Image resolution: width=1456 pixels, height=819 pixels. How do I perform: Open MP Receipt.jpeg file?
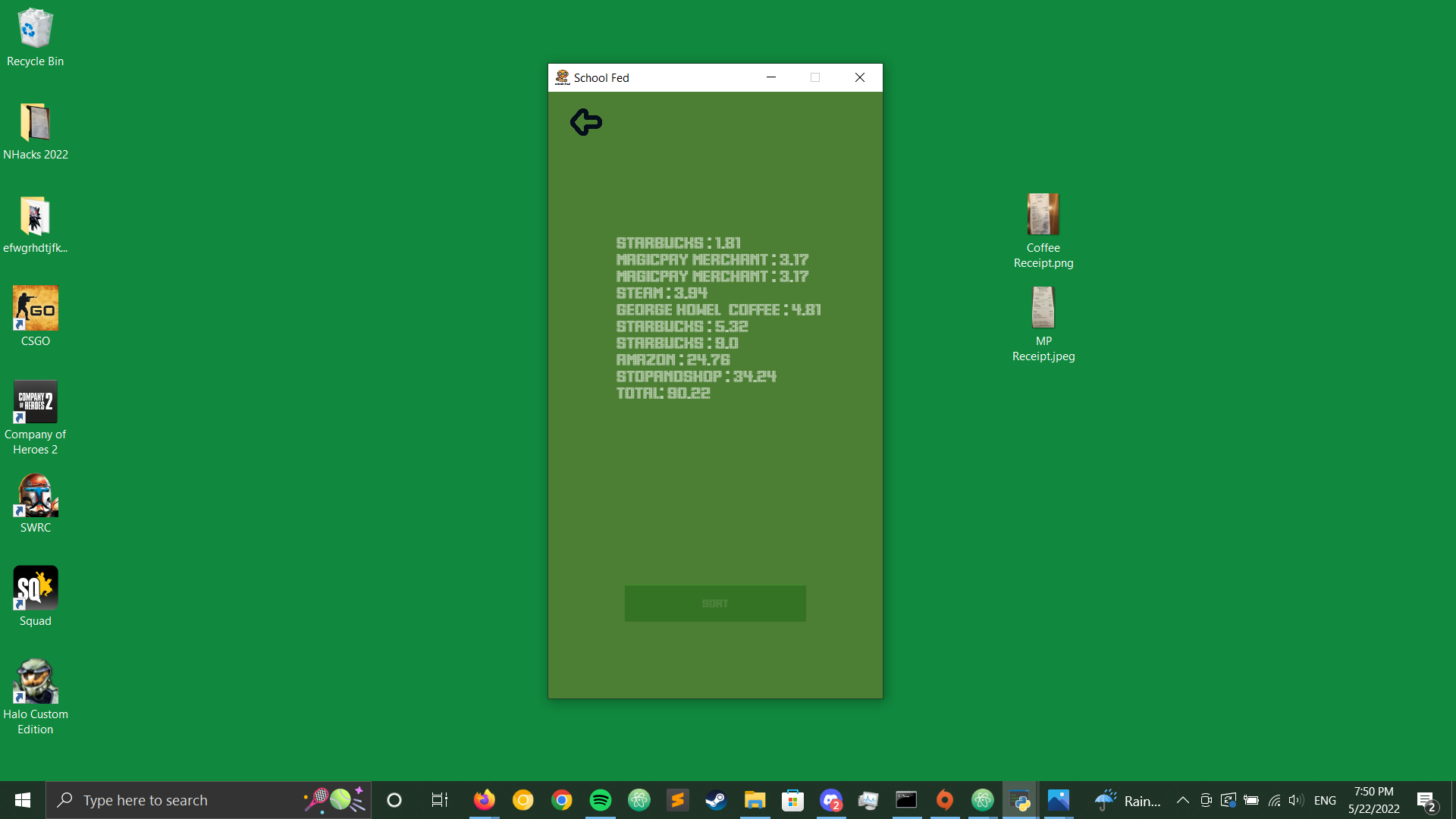(1043, 308)
